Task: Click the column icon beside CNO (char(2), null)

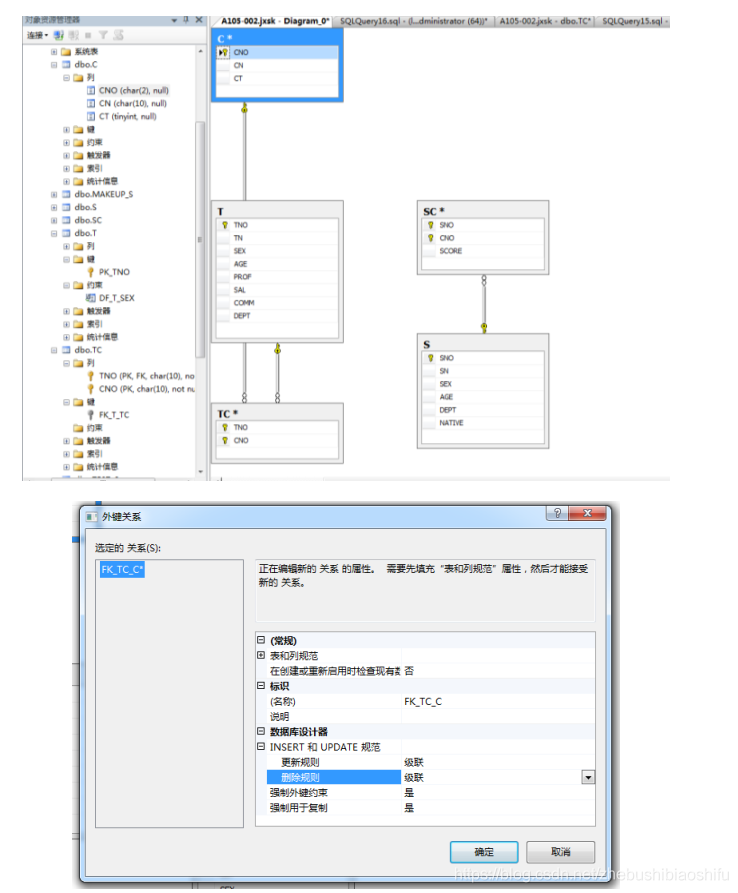Action: click(x=91, y=91)
